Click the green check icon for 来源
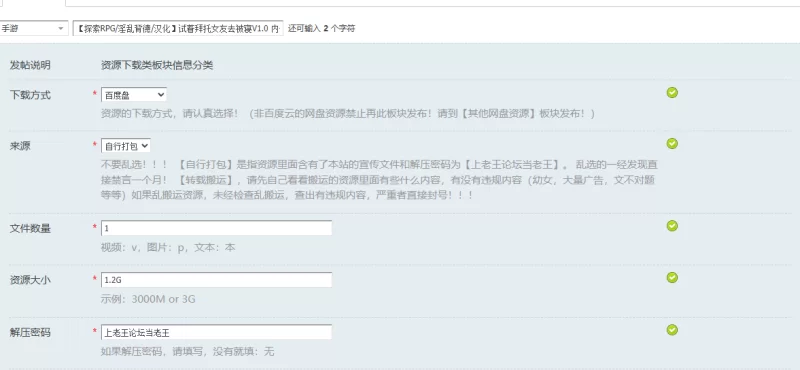Viewport: 800px width, 370px height. point(672,143)
